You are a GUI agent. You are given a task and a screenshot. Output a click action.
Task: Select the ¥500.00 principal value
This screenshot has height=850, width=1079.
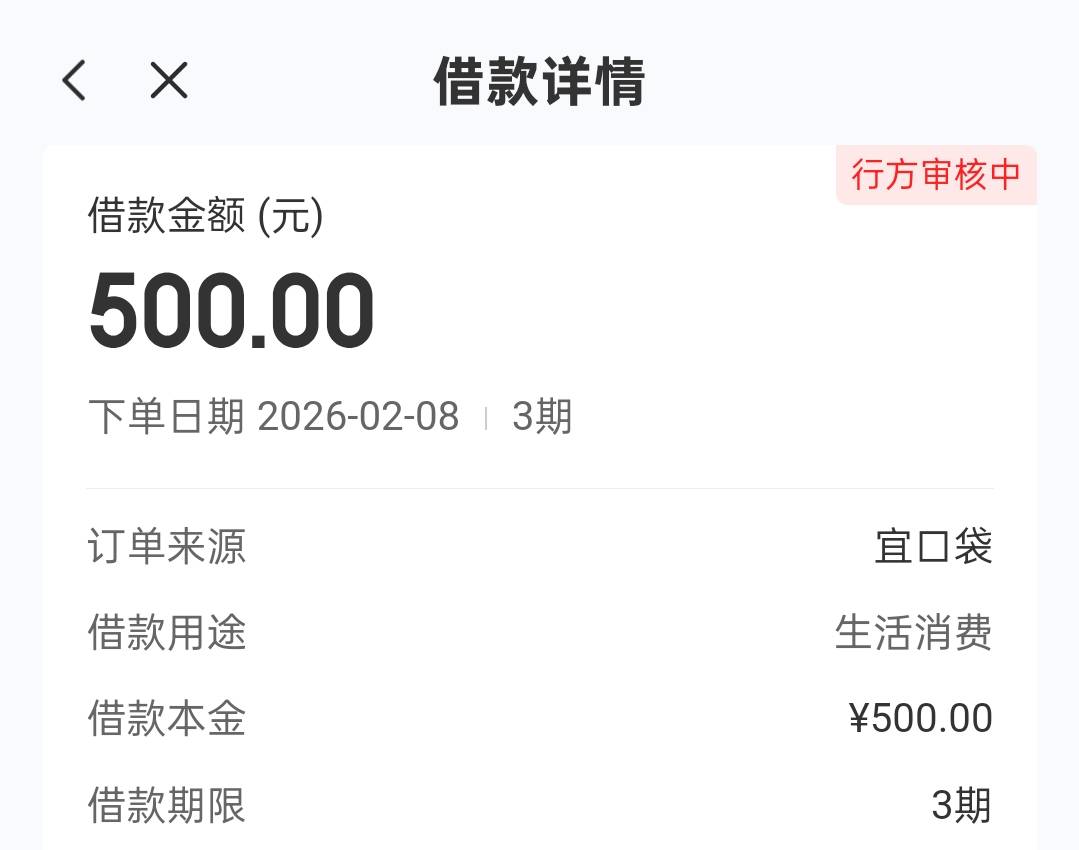pyautogui.click(x=920, y=719)
